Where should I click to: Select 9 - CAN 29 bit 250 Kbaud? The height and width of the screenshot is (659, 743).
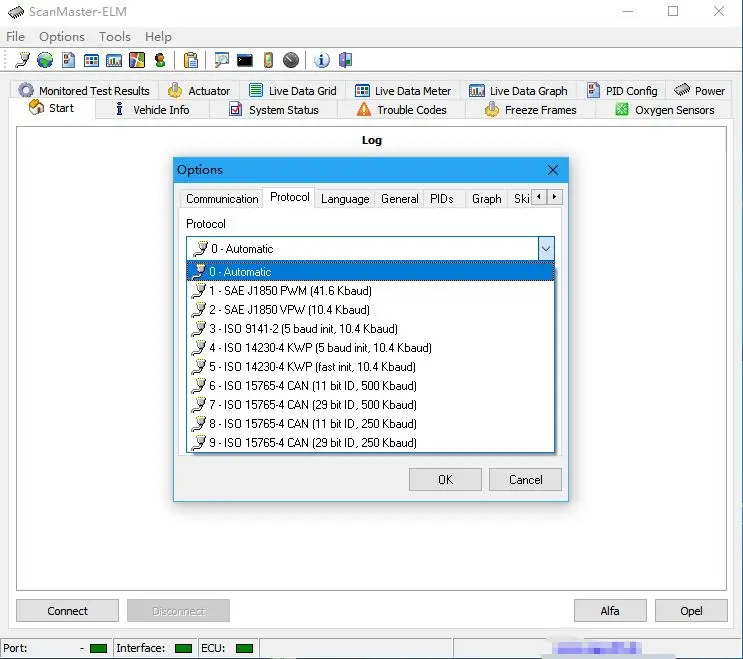coord(370,442)
